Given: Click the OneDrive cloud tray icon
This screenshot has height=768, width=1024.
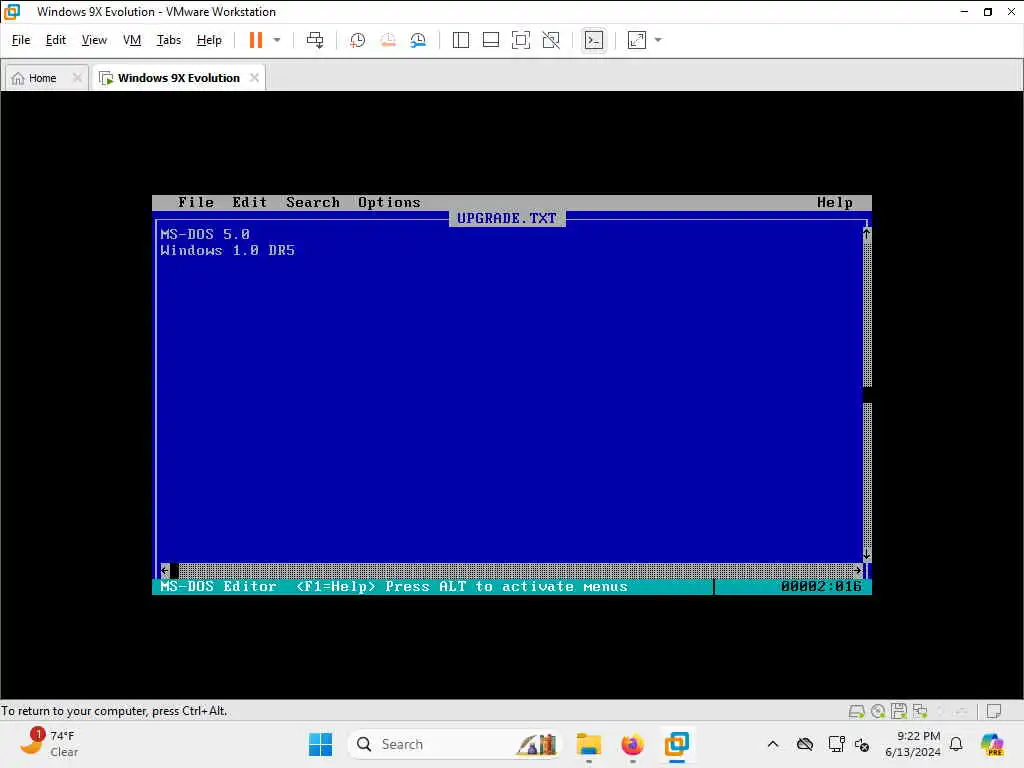Looking at the screenshot, I should tap(805, 744).
